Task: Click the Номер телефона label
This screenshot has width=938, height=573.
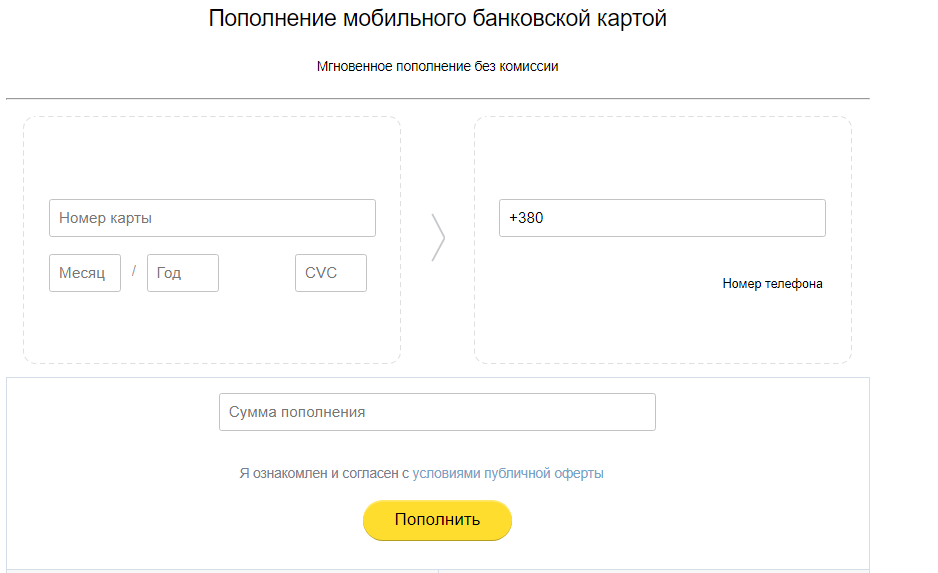Action: (x=772, y=284)
